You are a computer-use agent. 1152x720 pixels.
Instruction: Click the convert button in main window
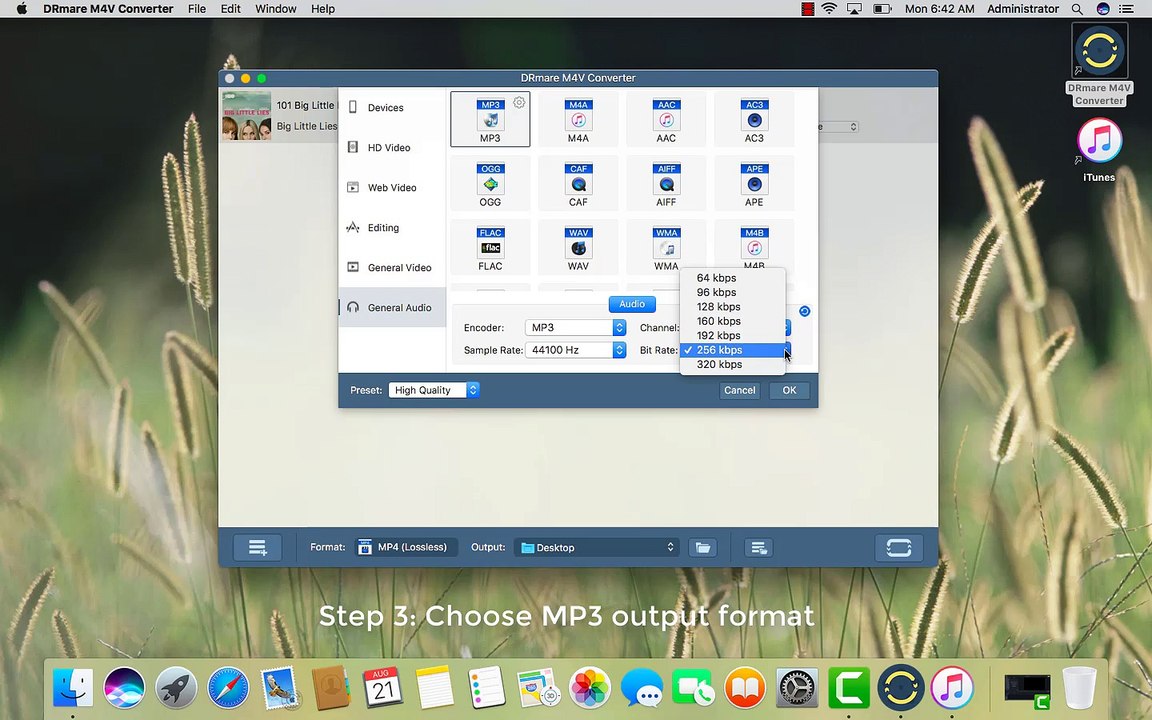[899, 547]
